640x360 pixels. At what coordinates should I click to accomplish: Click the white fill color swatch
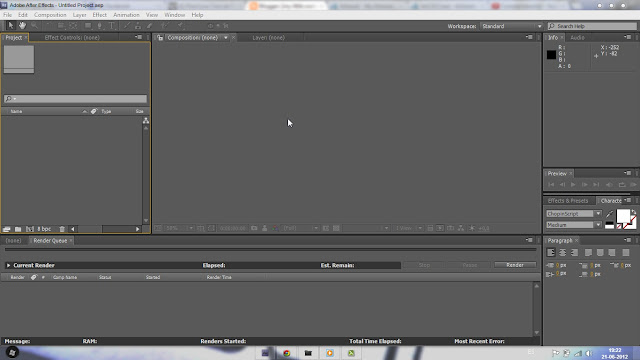[623, 216]
